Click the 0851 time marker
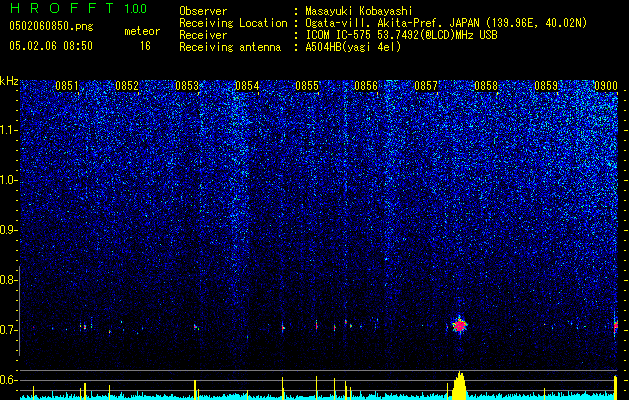 tap(67, 86)
